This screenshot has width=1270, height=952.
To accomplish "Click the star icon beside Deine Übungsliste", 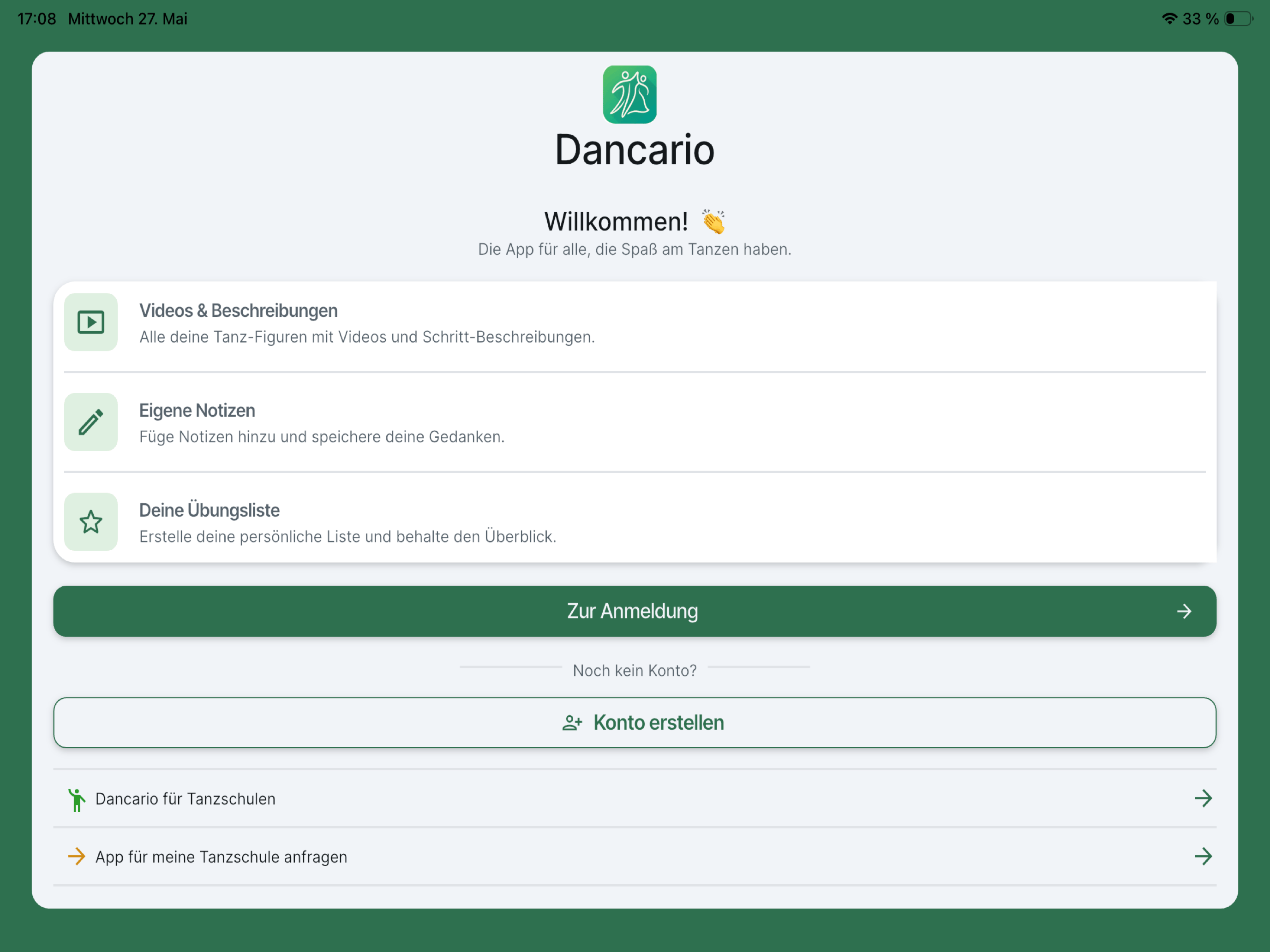I will click(91, 522).
